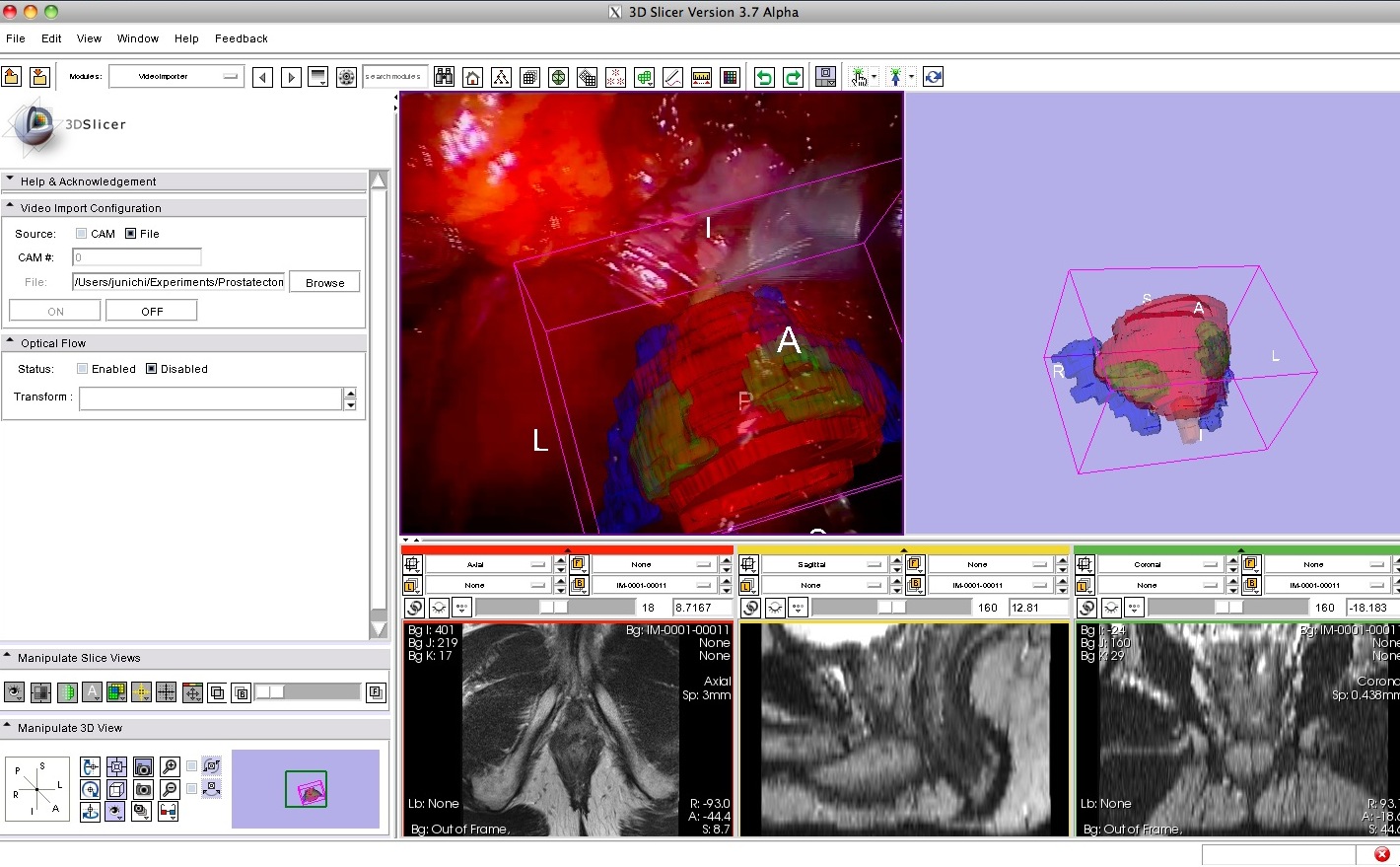Click the zoom in magnifier for 3D view
This screenshot has height=867, width=1400.
coord(170,766)
